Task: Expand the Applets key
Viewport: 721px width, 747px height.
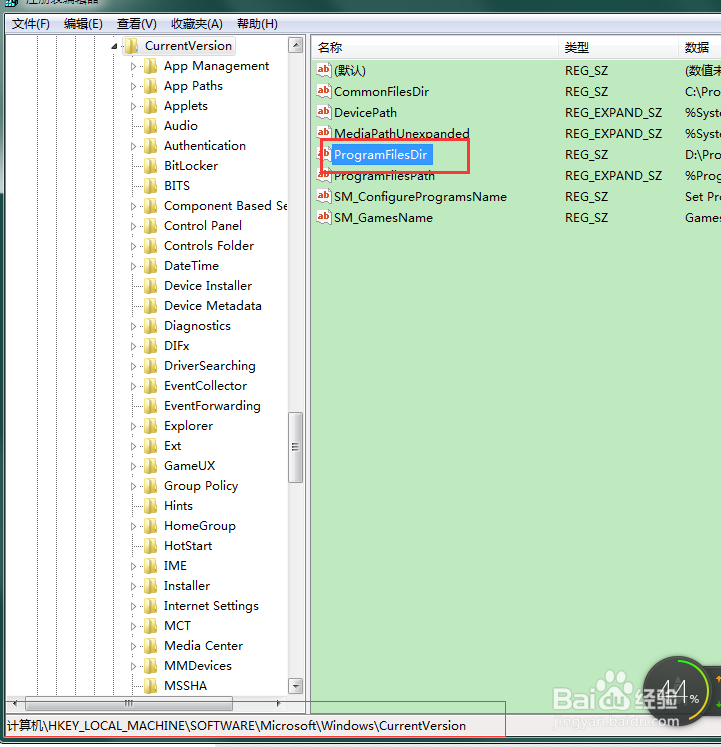Action: click(x=133, y=106)
